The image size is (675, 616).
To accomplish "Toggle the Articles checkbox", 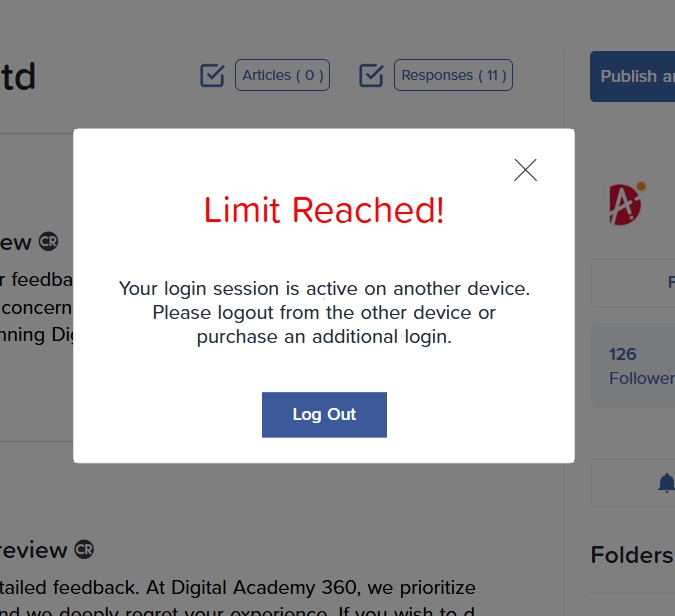I will tap(212, 75).
